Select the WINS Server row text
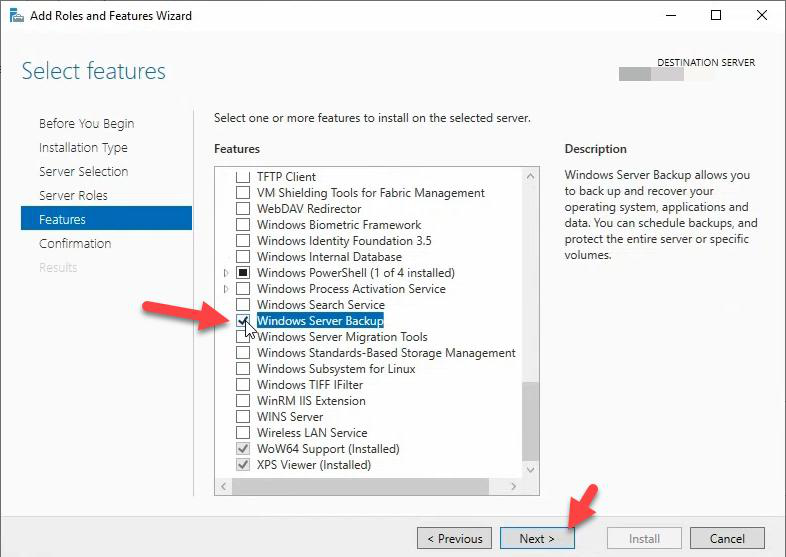 click(290, 417)
